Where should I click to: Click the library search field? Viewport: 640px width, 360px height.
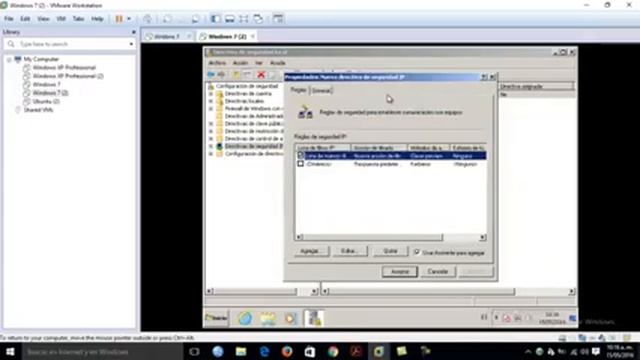69,44
